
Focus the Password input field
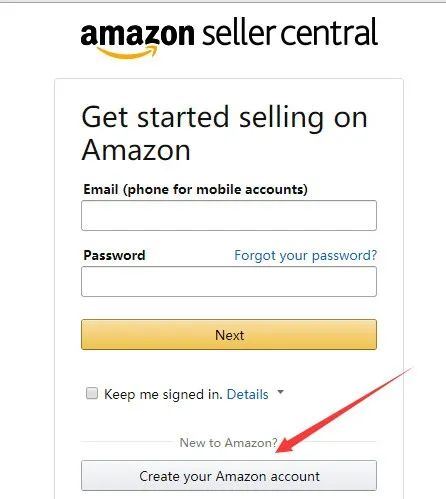[229, 281]
